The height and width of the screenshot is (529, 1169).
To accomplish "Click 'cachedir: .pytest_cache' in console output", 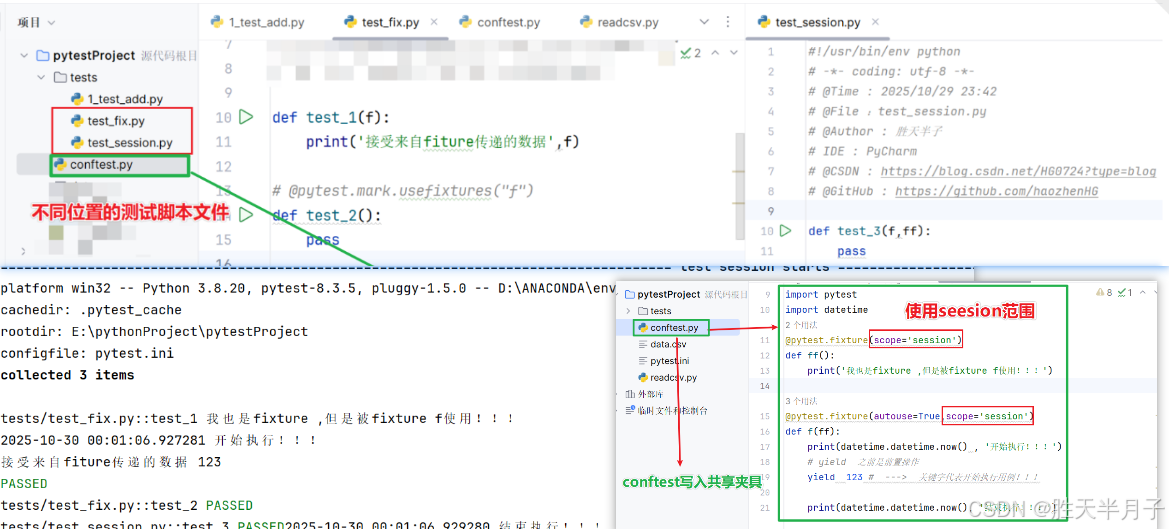I will 91,309.
